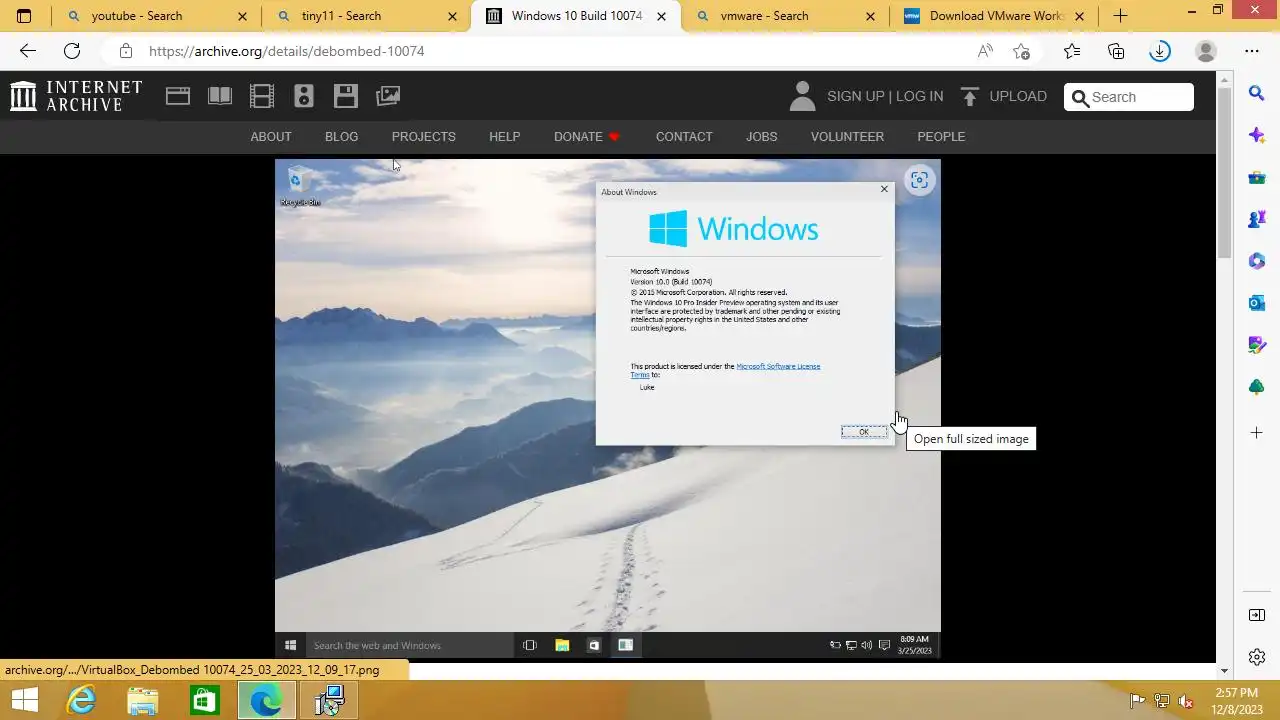1280x720 pixels.
Task: Open the Audio speaker icon
Action: (304, 96)
